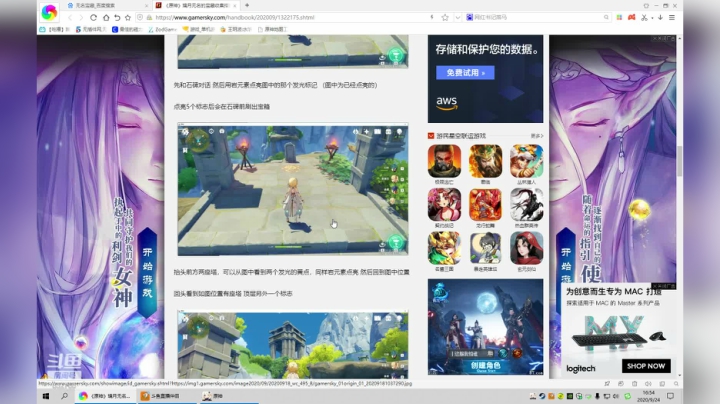Click the browser status bar mute icon
Screen dimensions: 720x404
(x=648, y=383)
